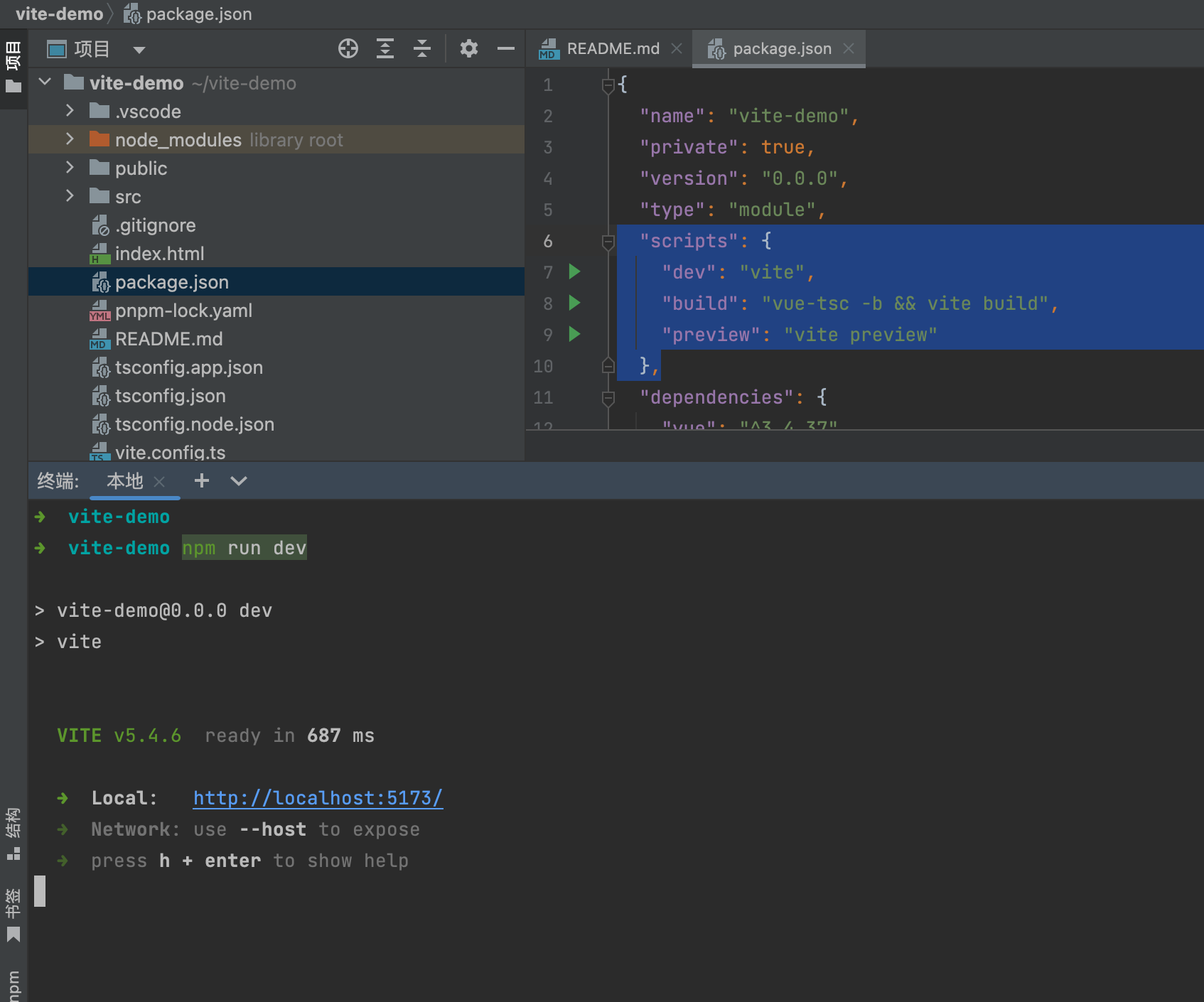
Task: Click the Collapse All icon in project panel
Action: coord(422,48)
